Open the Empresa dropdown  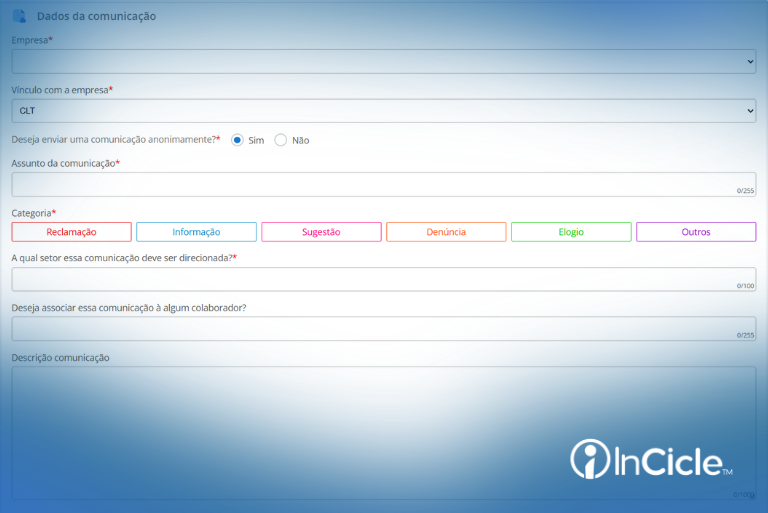point(383,62)
